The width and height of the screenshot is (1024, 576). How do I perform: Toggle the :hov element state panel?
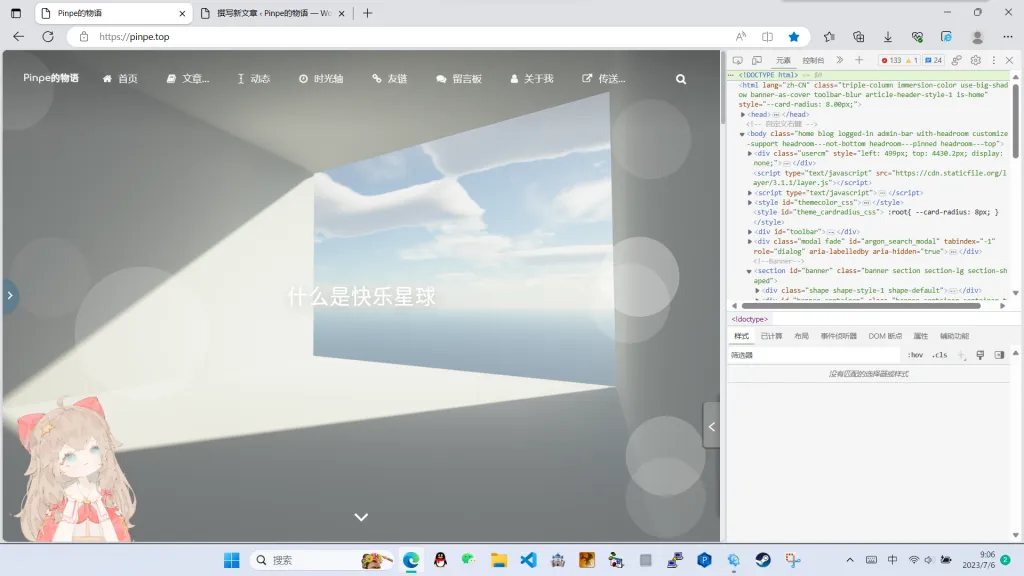916,355
